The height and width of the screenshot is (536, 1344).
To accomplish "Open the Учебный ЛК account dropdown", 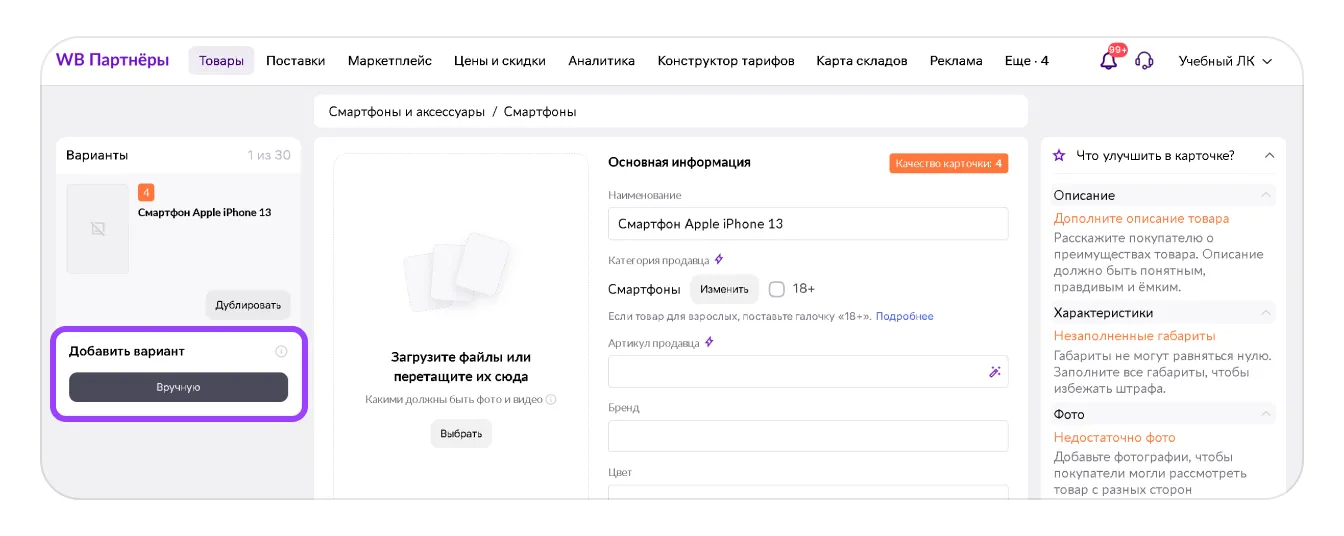I will [x=1225, y=61].
